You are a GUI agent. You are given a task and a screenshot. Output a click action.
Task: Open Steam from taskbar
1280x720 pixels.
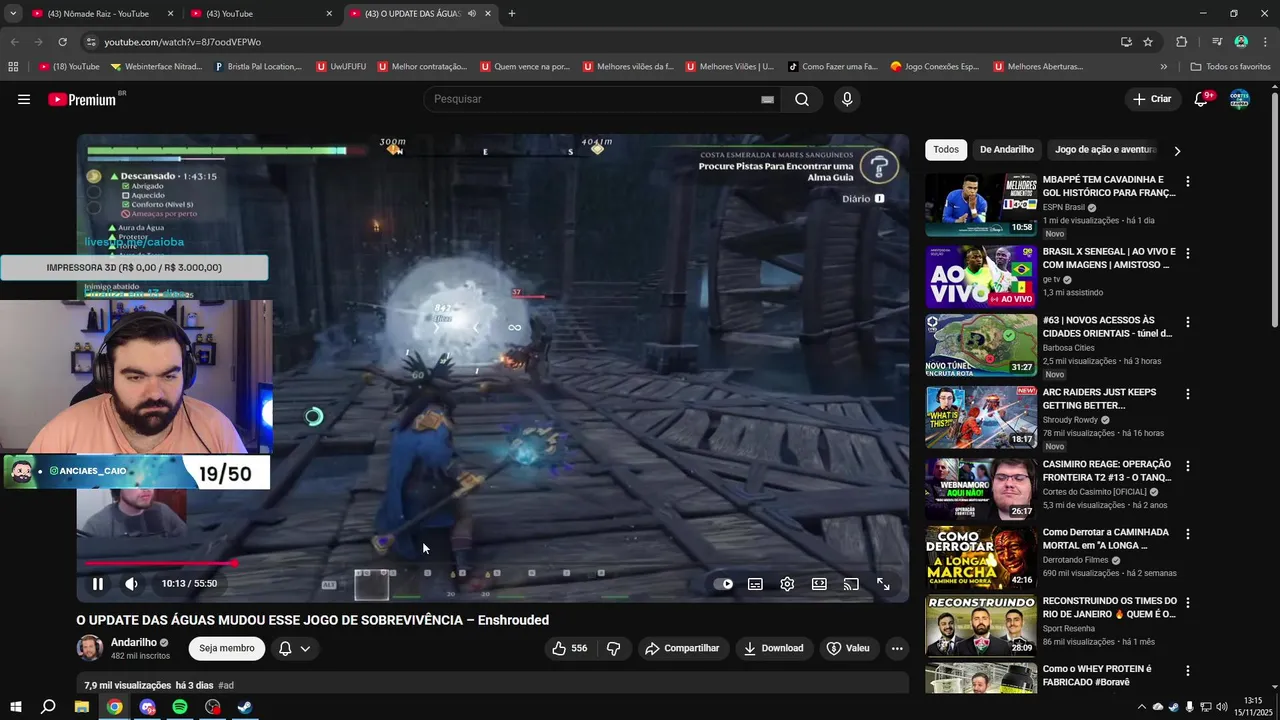pos(245,707)
